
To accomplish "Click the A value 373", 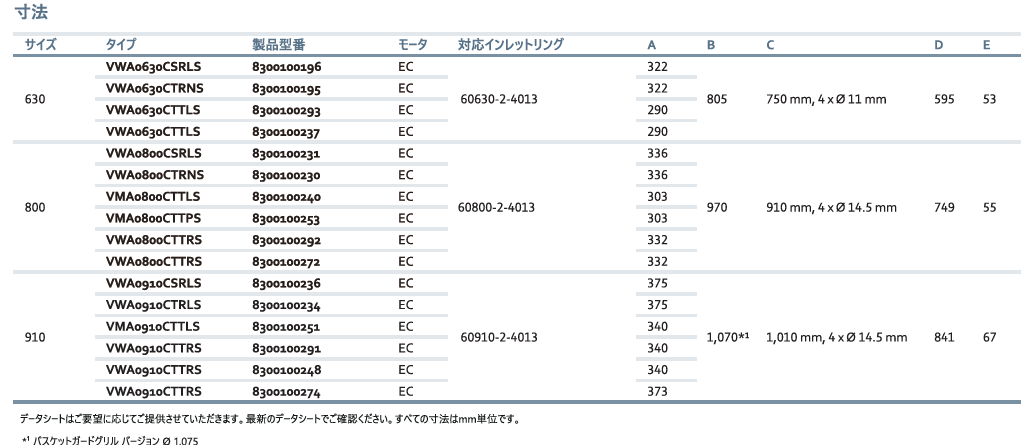I will click(x=657, y=392).
